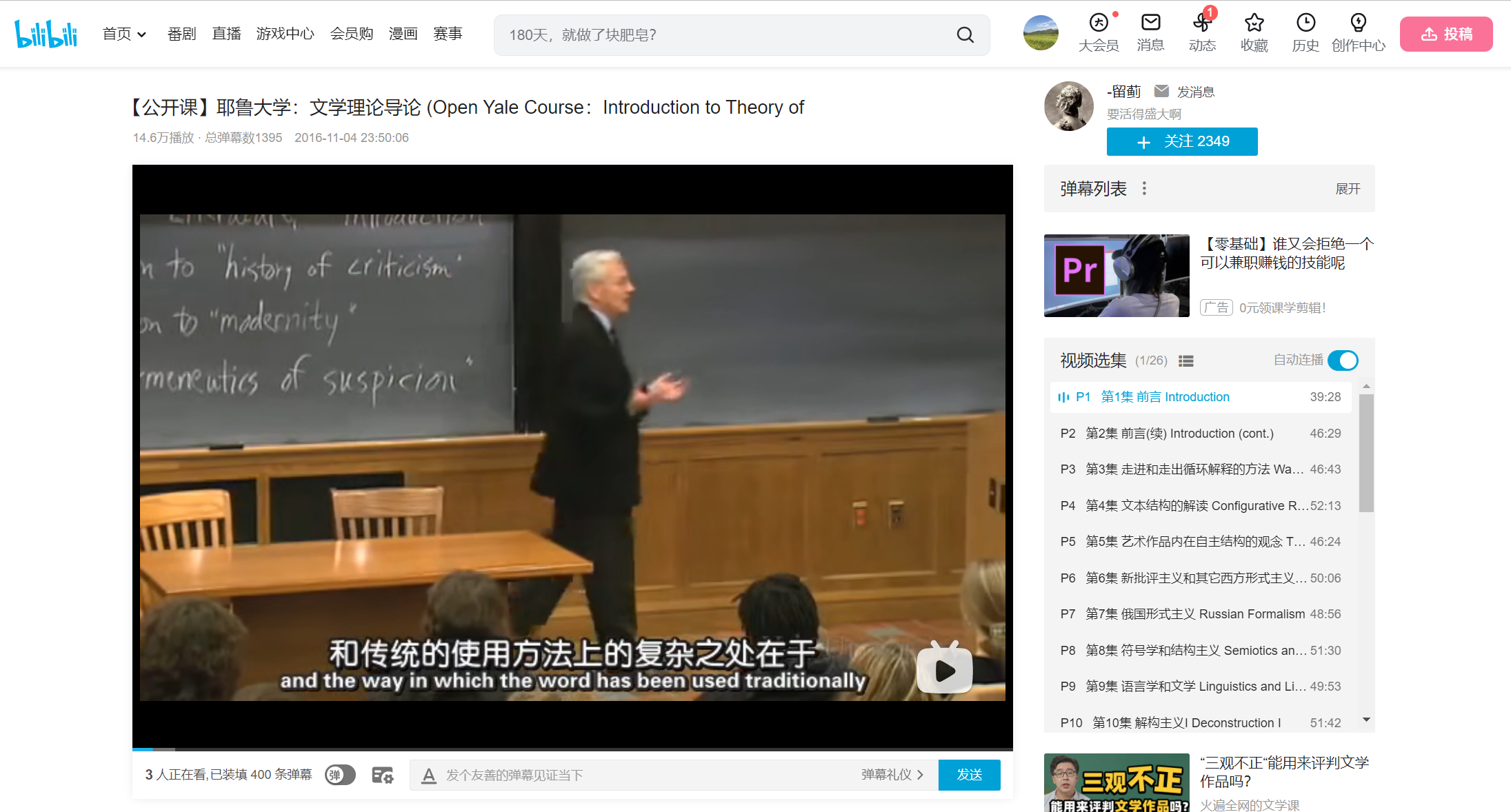
Task: Click the search magnifier icon
Action: [965, 35]
